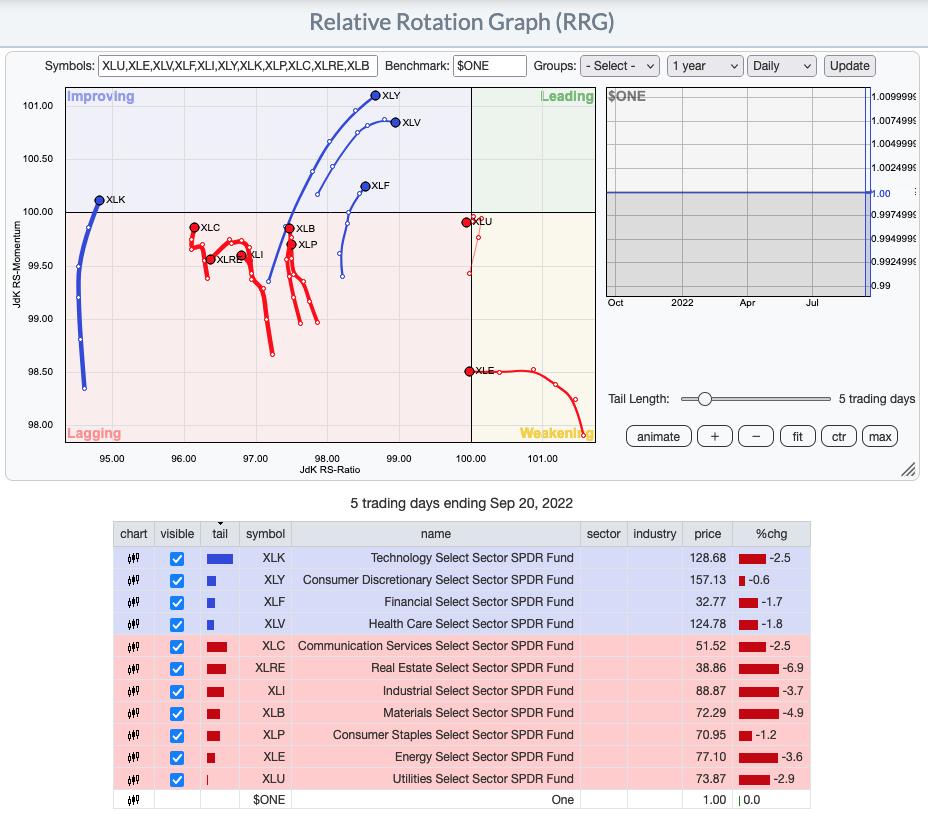Image resolution: width=928 pixels, height=814 pixels.
Task: Uncheck visibility for XLF
Action: click(177, 602)
